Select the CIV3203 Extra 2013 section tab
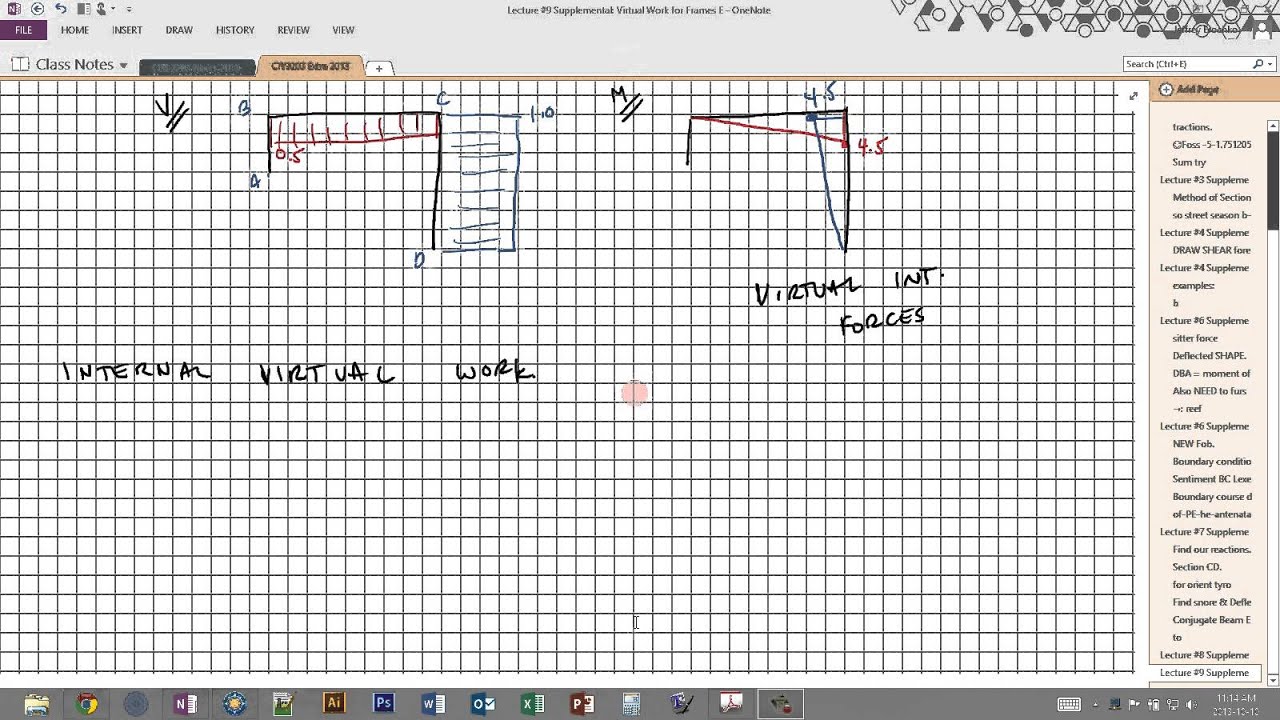 point(310,66)
